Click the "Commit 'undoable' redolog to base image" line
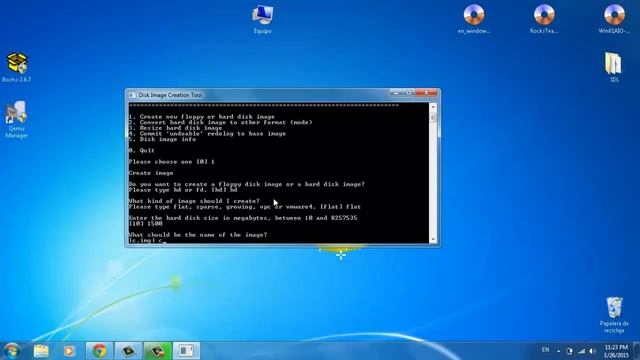 (x=207, y=133)
